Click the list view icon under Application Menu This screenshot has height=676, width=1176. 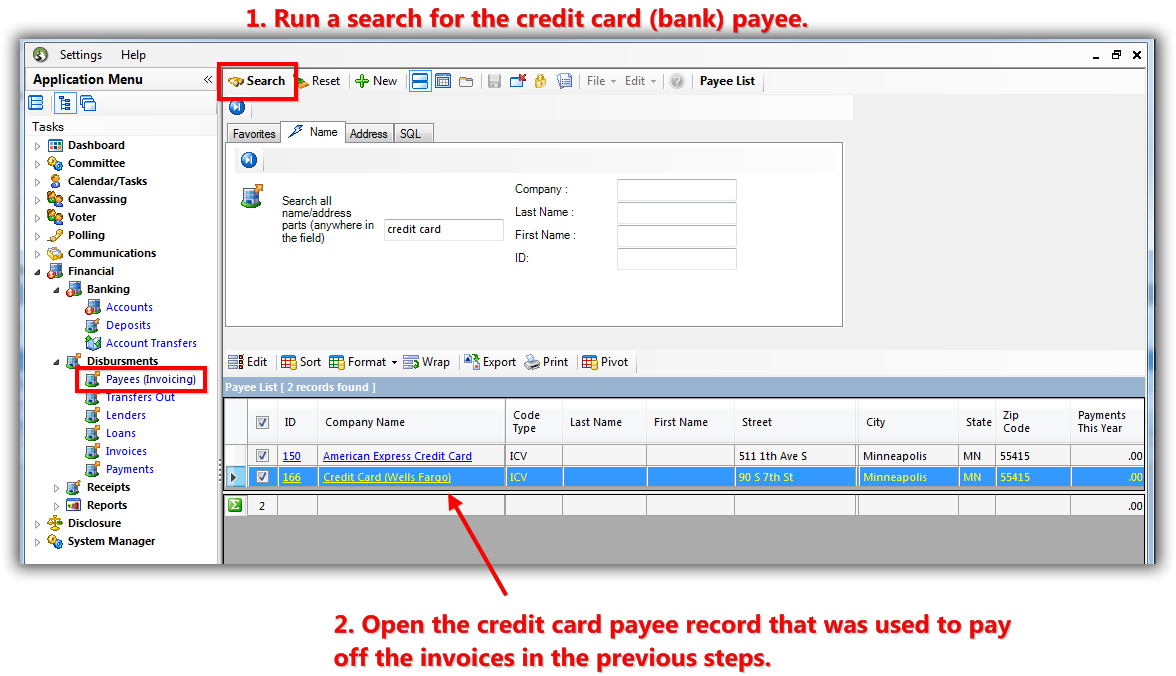[x=36, y=103]
